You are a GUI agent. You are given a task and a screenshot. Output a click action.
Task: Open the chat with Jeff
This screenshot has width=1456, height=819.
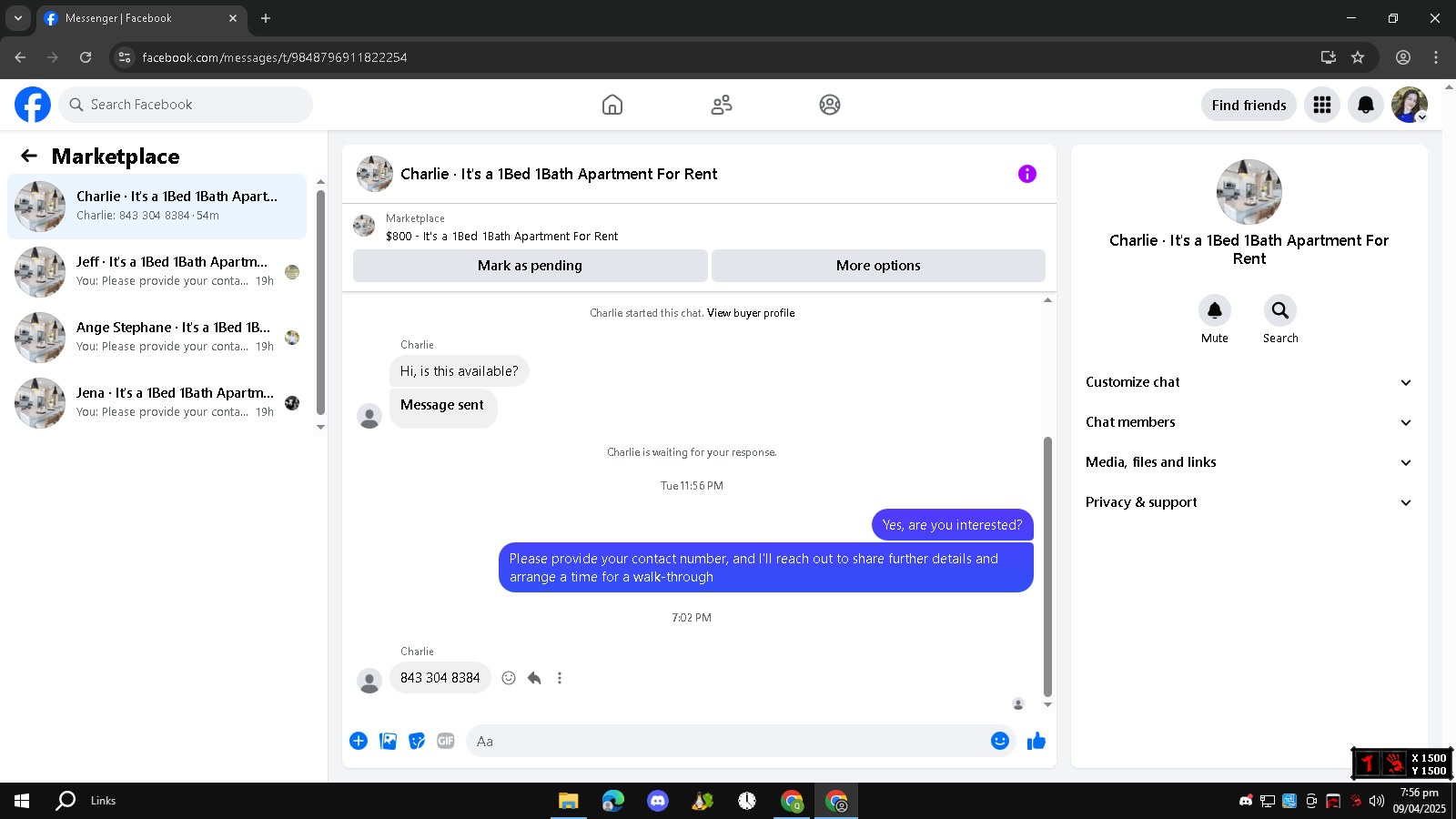[157, 272]
